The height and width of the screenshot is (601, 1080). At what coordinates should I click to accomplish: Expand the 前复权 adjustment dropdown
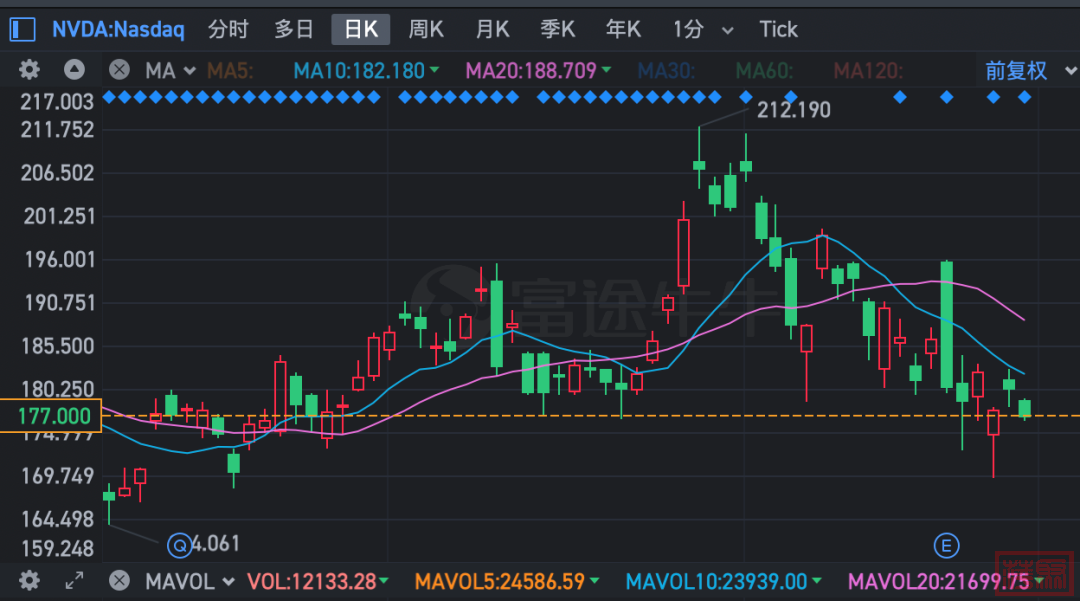click(1026, 71)
